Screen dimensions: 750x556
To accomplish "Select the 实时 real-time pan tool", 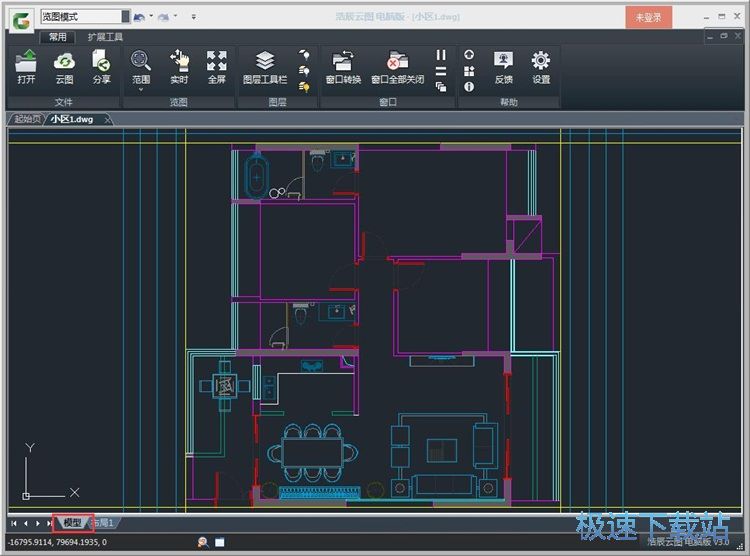I will tap(179, 62).
